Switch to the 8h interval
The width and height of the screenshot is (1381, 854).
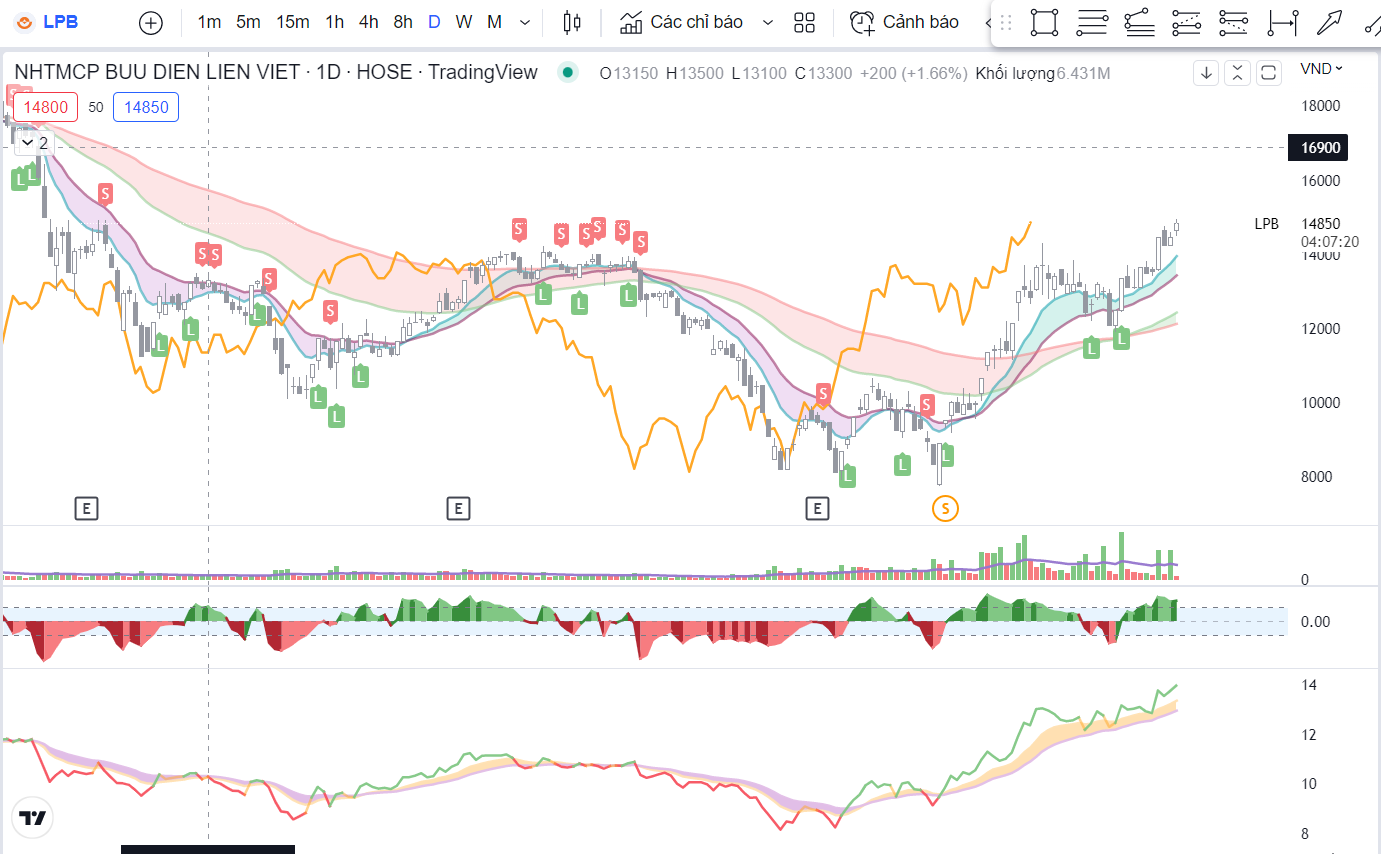403,22
